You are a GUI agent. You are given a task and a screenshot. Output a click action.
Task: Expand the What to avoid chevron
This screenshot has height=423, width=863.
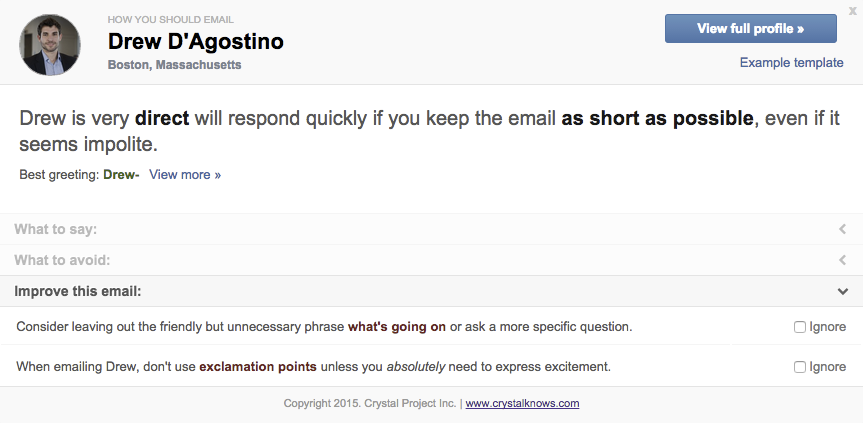pos(843,260)
